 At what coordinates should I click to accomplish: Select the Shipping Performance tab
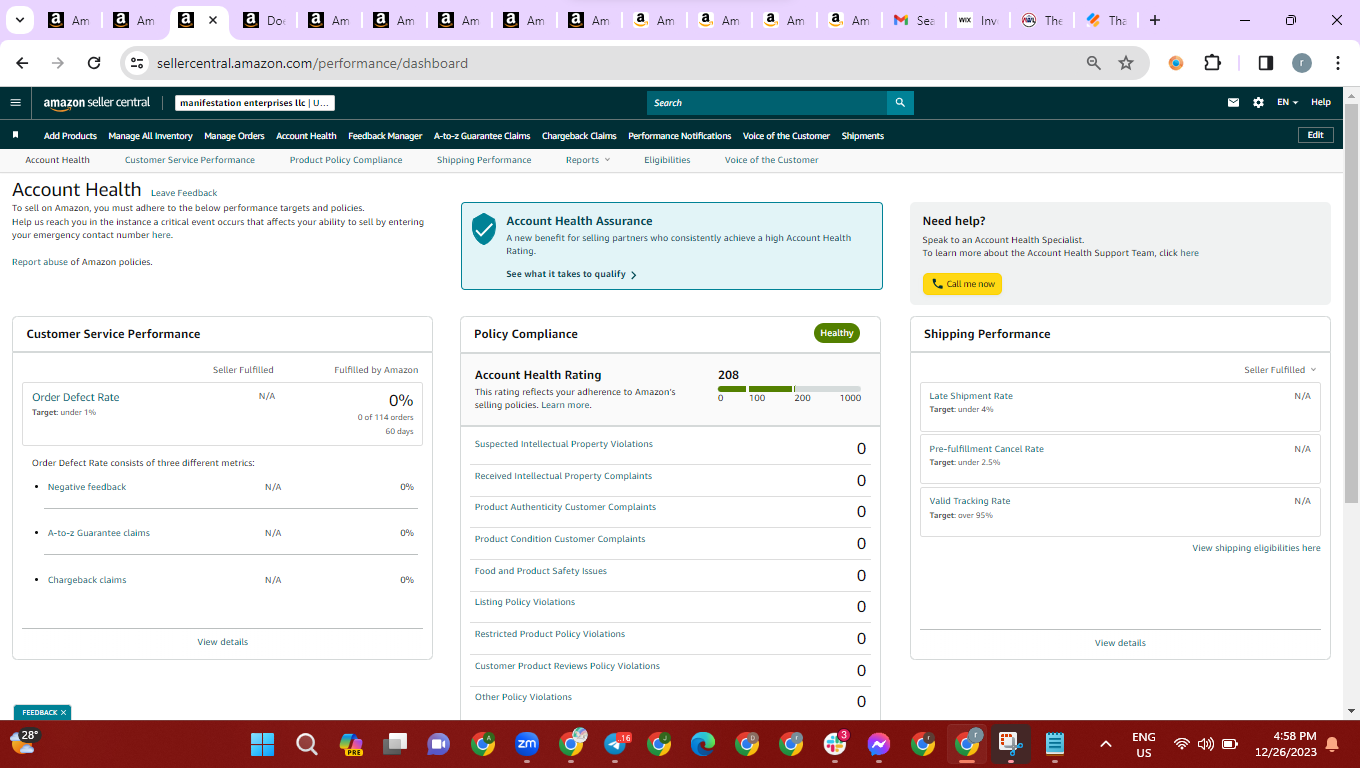pyautogui.click(x=484, y=160)
